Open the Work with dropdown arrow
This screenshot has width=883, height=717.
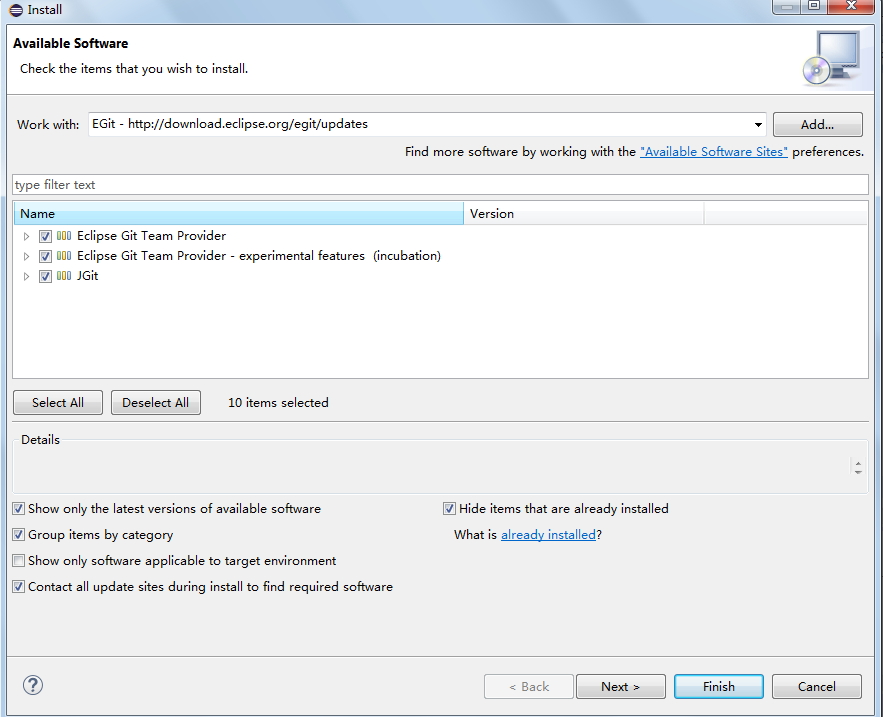(758, 124)
